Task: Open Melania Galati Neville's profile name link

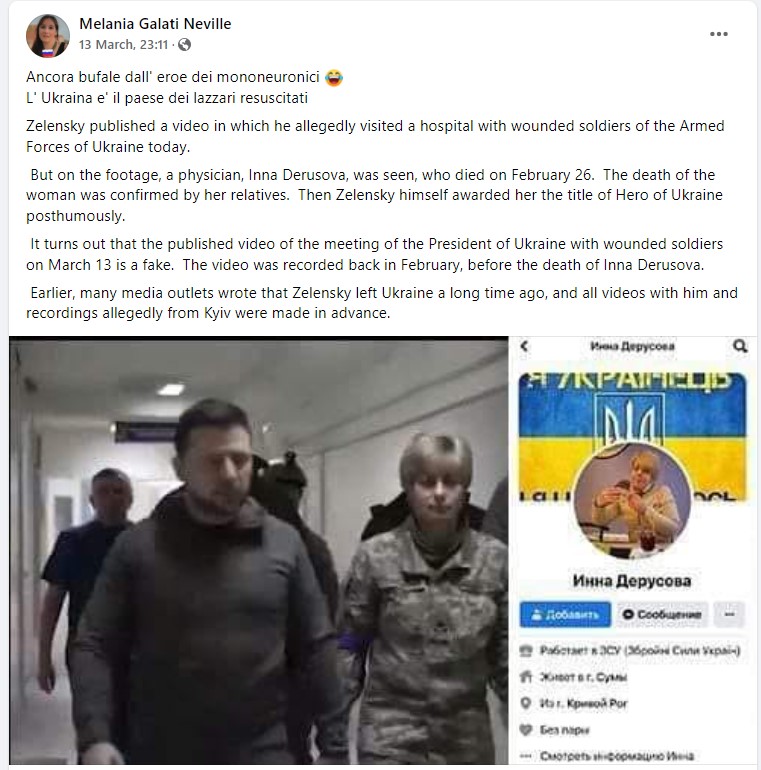Action: 155,24
